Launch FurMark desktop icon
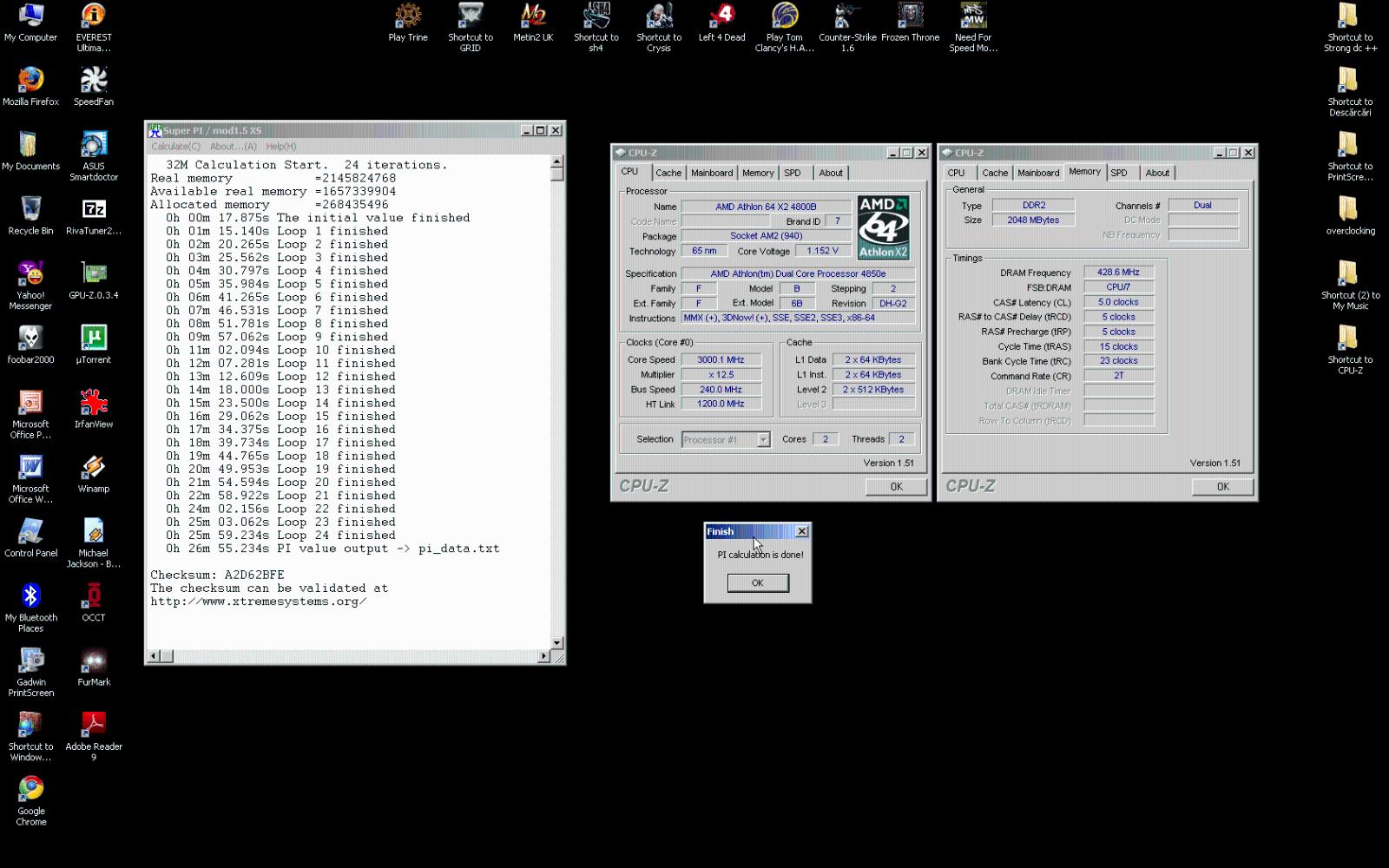 (94, 667)
